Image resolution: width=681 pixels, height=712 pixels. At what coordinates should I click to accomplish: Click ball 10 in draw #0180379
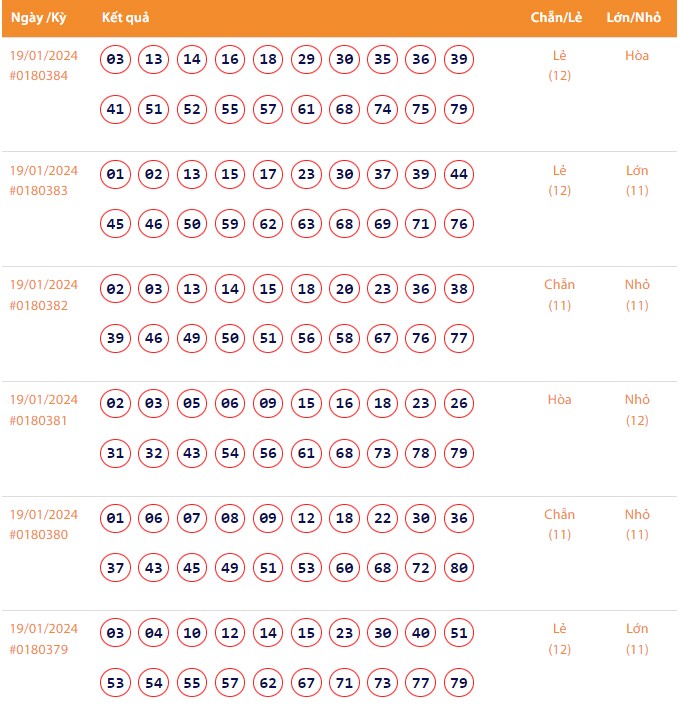pyautogui.click(x=192, y=633)
